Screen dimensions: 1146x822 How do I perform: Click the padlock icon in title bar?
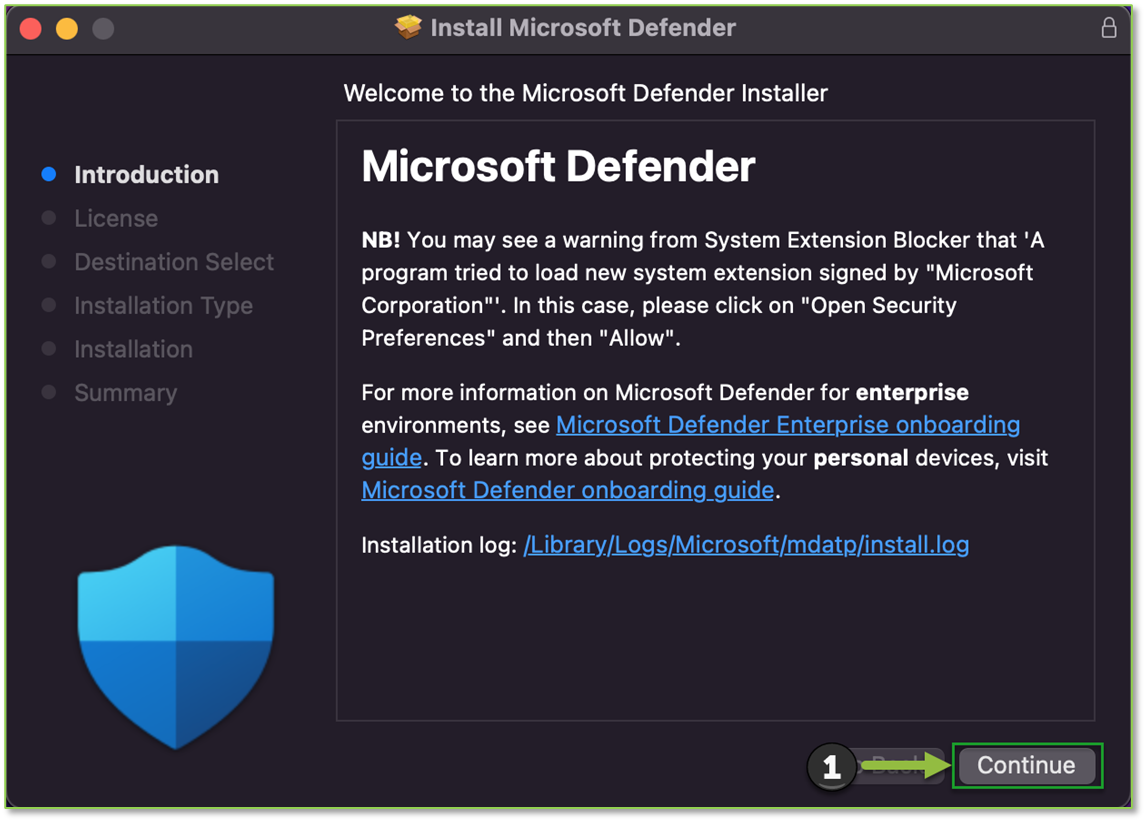pos(1108,28)
